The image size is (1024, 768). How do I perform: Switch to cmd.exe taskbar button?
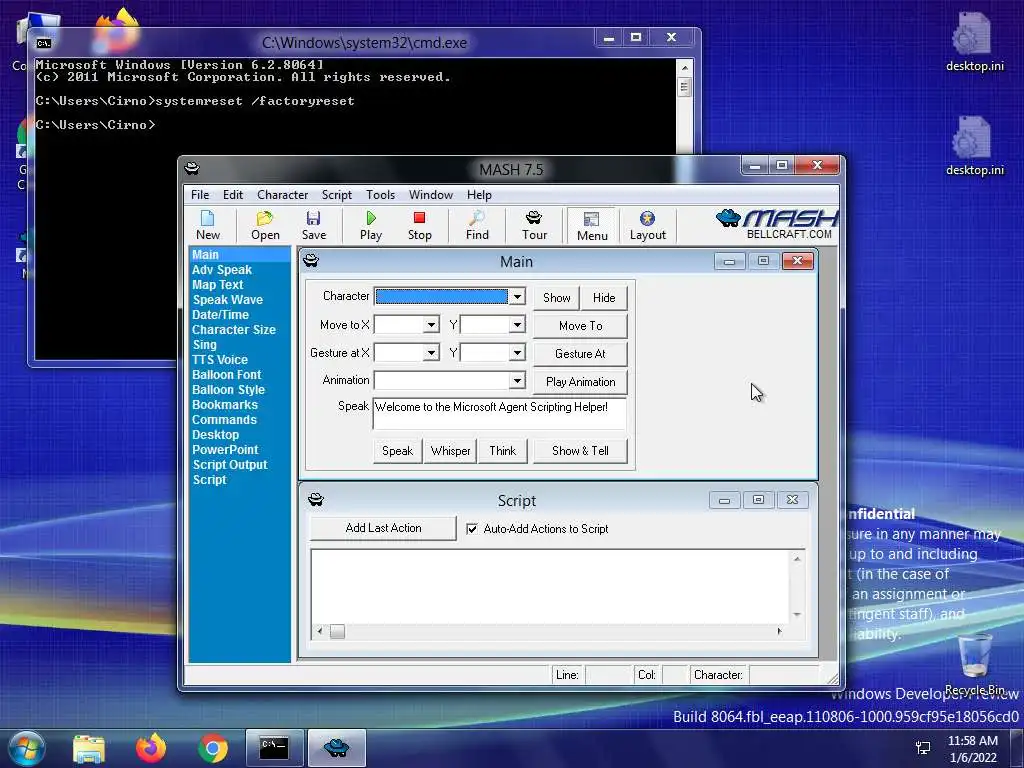pyautogui.click(x=274, y=748)
